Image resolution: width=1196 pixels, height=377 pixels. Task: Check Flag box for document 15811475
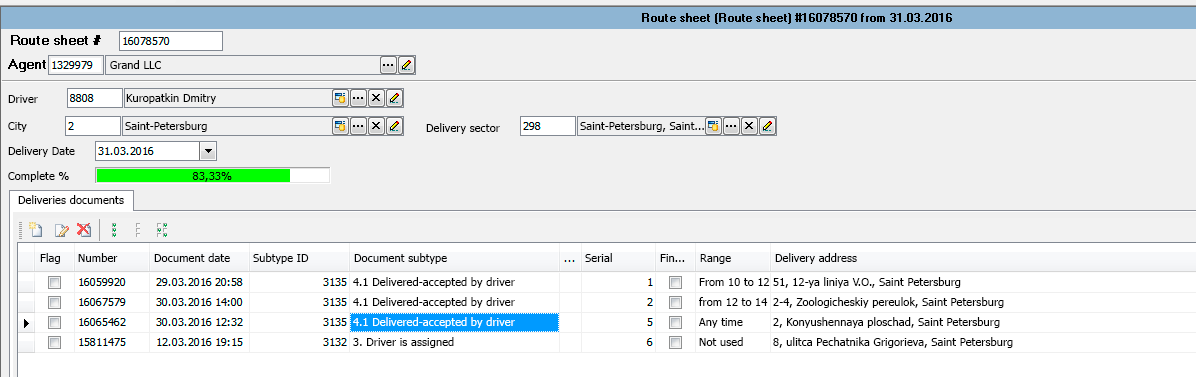[54, 343]
